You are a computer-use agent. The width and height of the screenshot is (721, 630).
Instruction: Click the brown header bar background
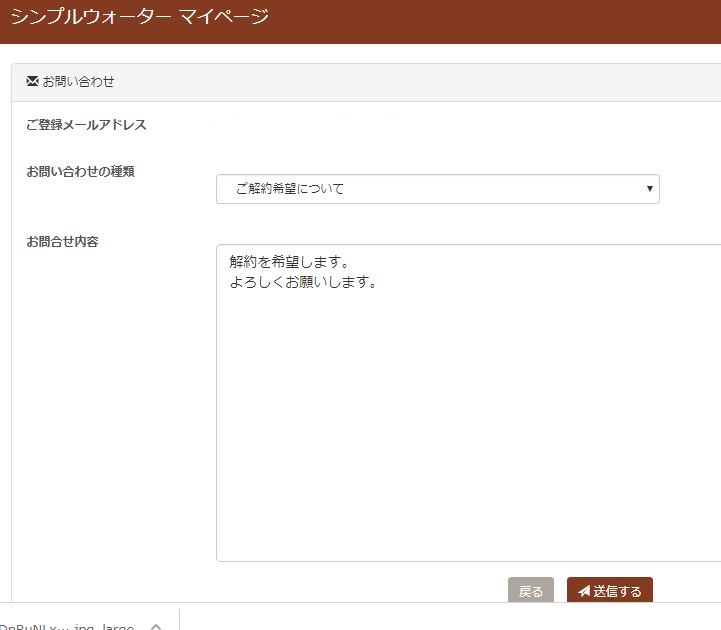tap(500, 20)
